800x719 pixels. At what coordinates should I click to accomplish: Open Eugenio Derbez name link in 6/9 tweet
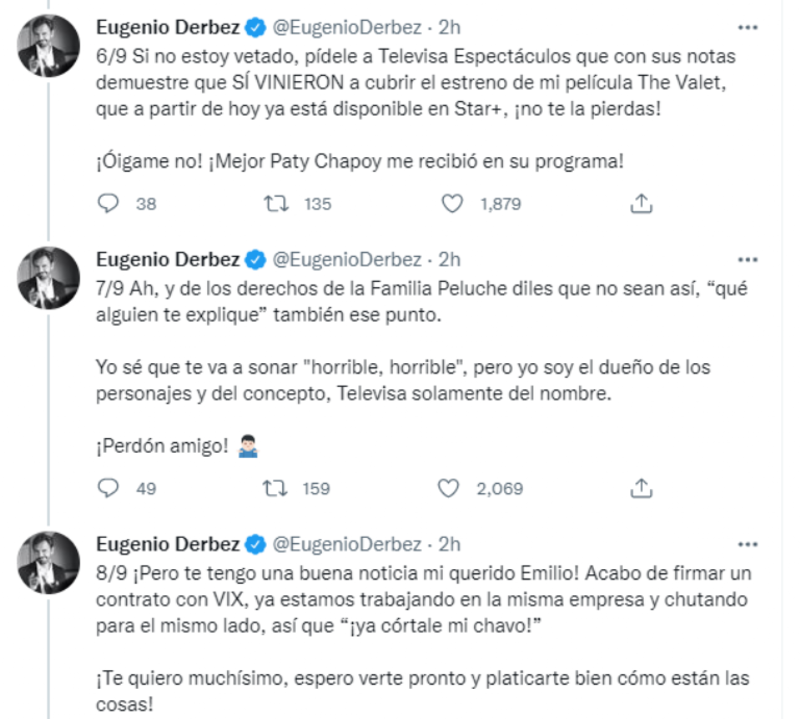[x=166, y=23]
